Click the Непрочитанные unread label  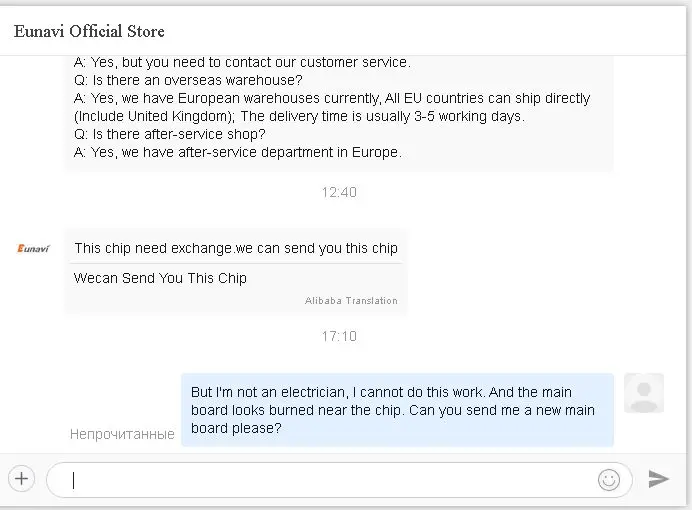tap(122, 434)
